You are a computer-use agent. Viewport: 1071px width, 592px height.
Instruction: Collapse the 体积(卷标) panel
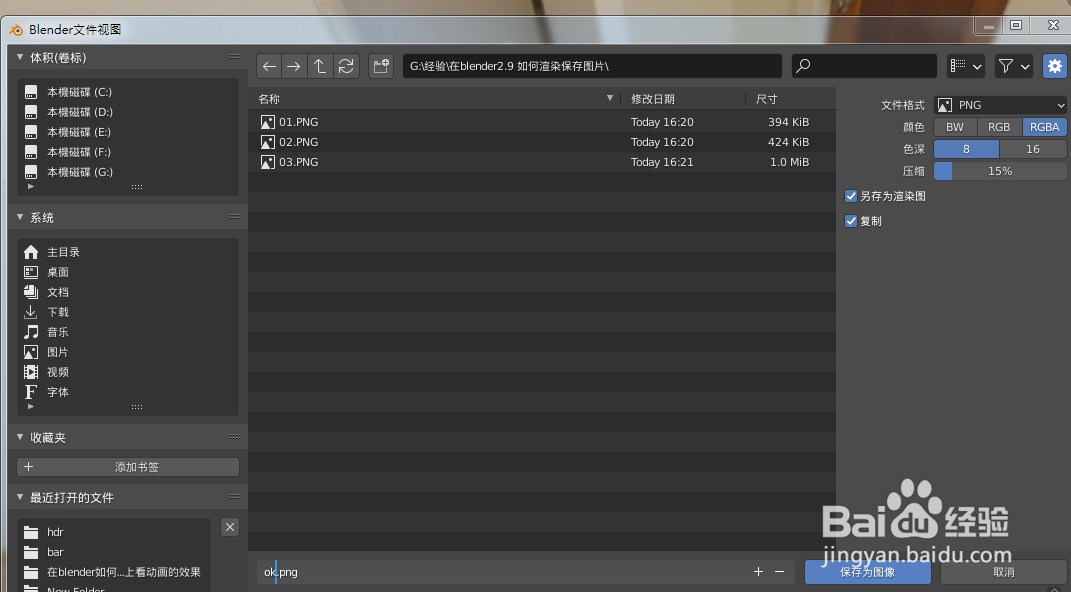click(x=20, y=57)
